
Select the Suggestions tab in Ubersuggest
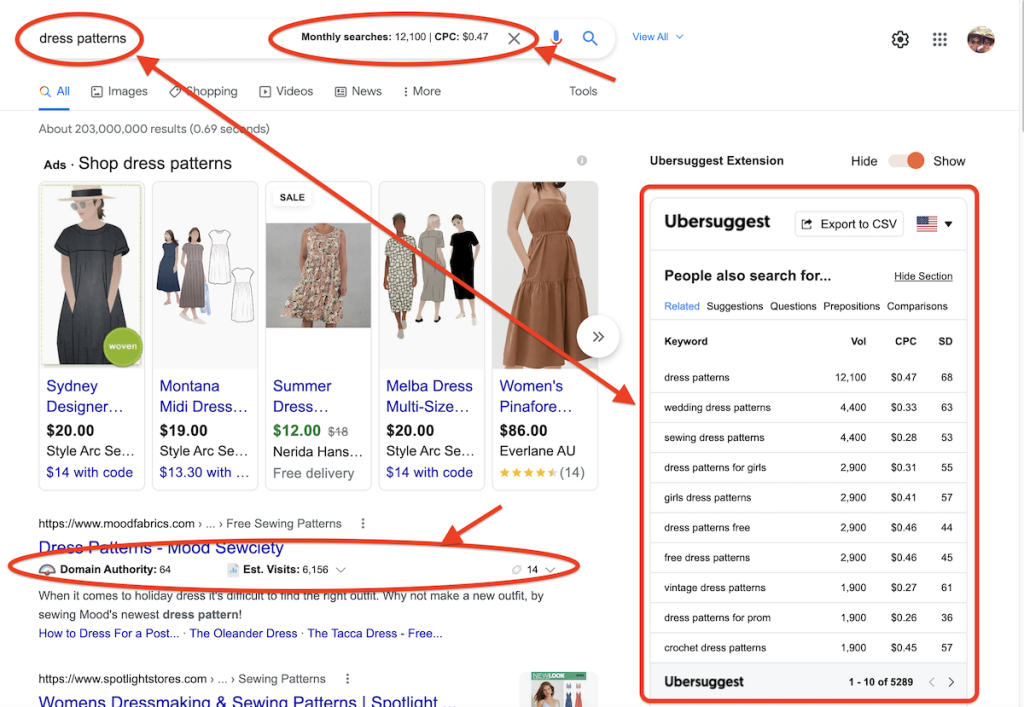pos(735,306)
